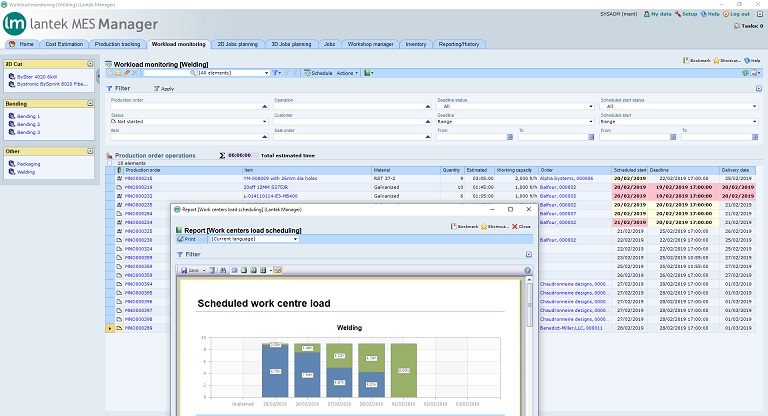Open the Actions dropdown menu
768x416 pixels.
tap(347, 73)
